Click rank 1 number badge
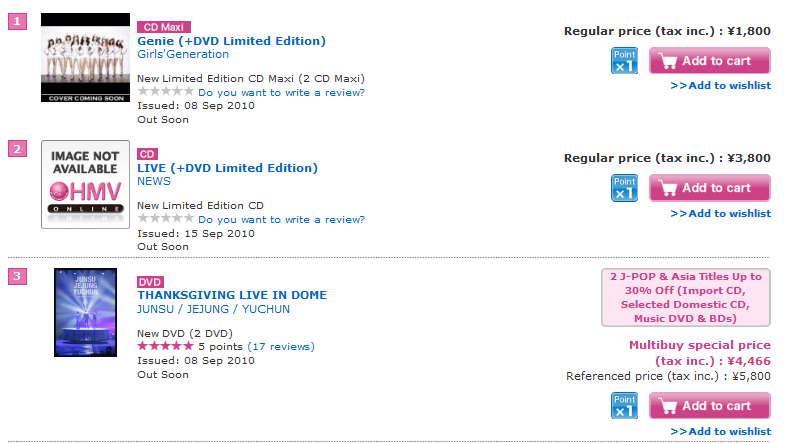 pyautogui.click(x=17, y=22)
